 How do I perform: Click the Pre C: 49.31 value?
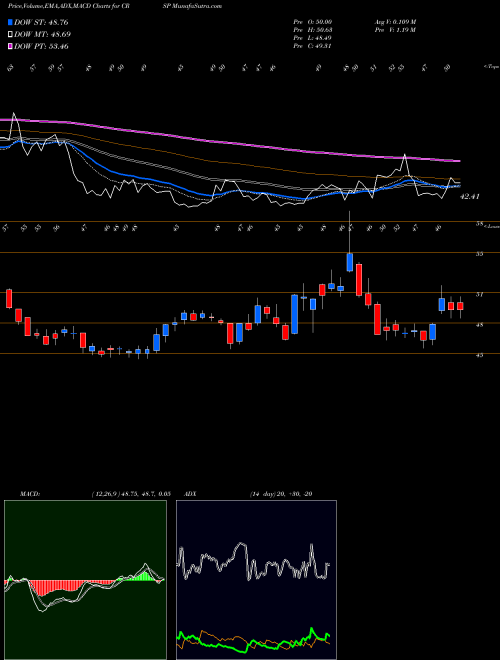[313, 46]
